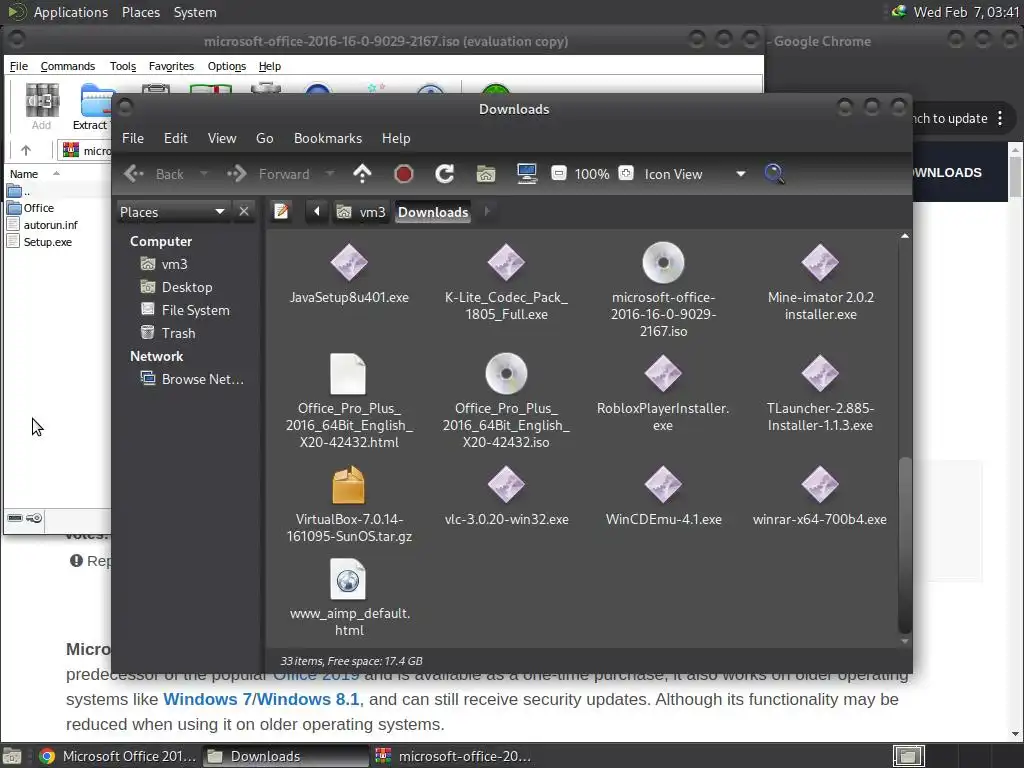This screenshot has height=768, width=1024.
Task: Select vlc-3.0.20-win32.exe file
Action: point(506,496)
